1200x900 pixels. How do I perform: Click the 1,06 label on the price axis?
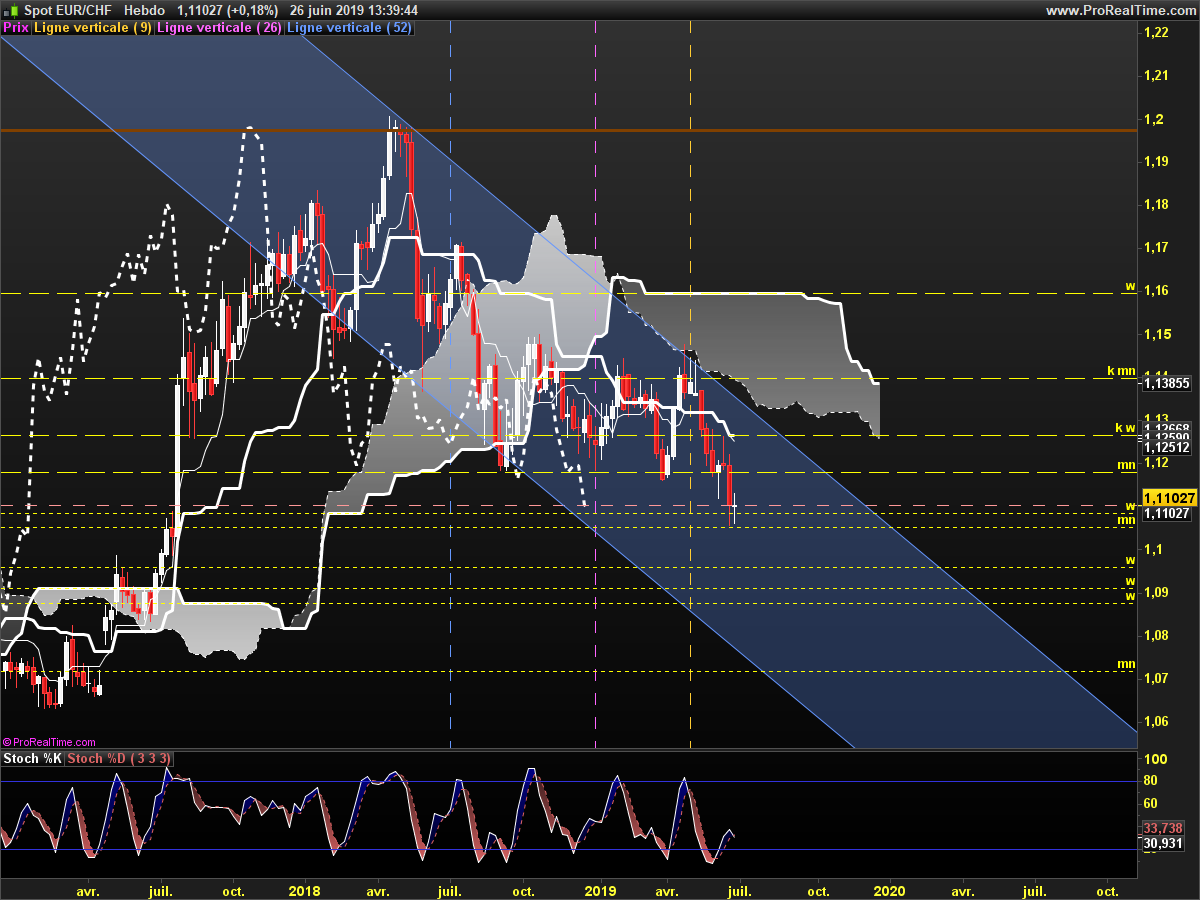[x=1155, y=721]
